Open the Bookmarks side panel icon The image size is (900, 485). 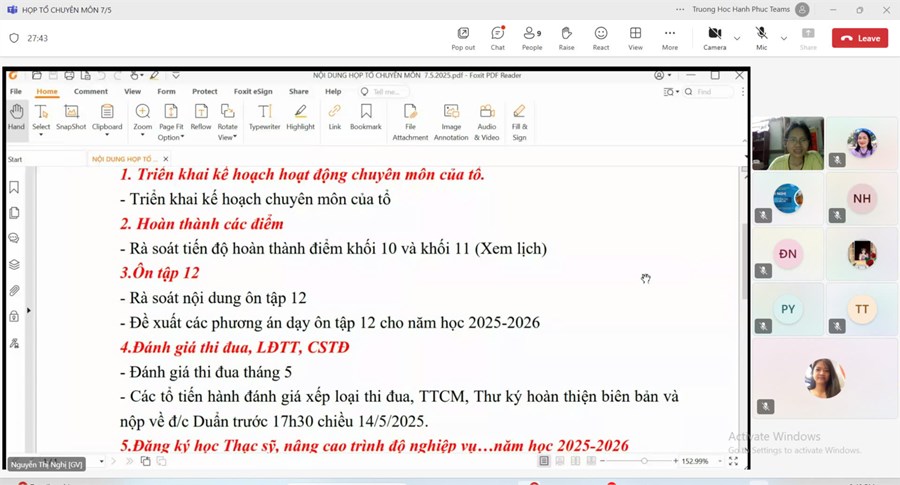pyautogui.click(x=14, y=187)
